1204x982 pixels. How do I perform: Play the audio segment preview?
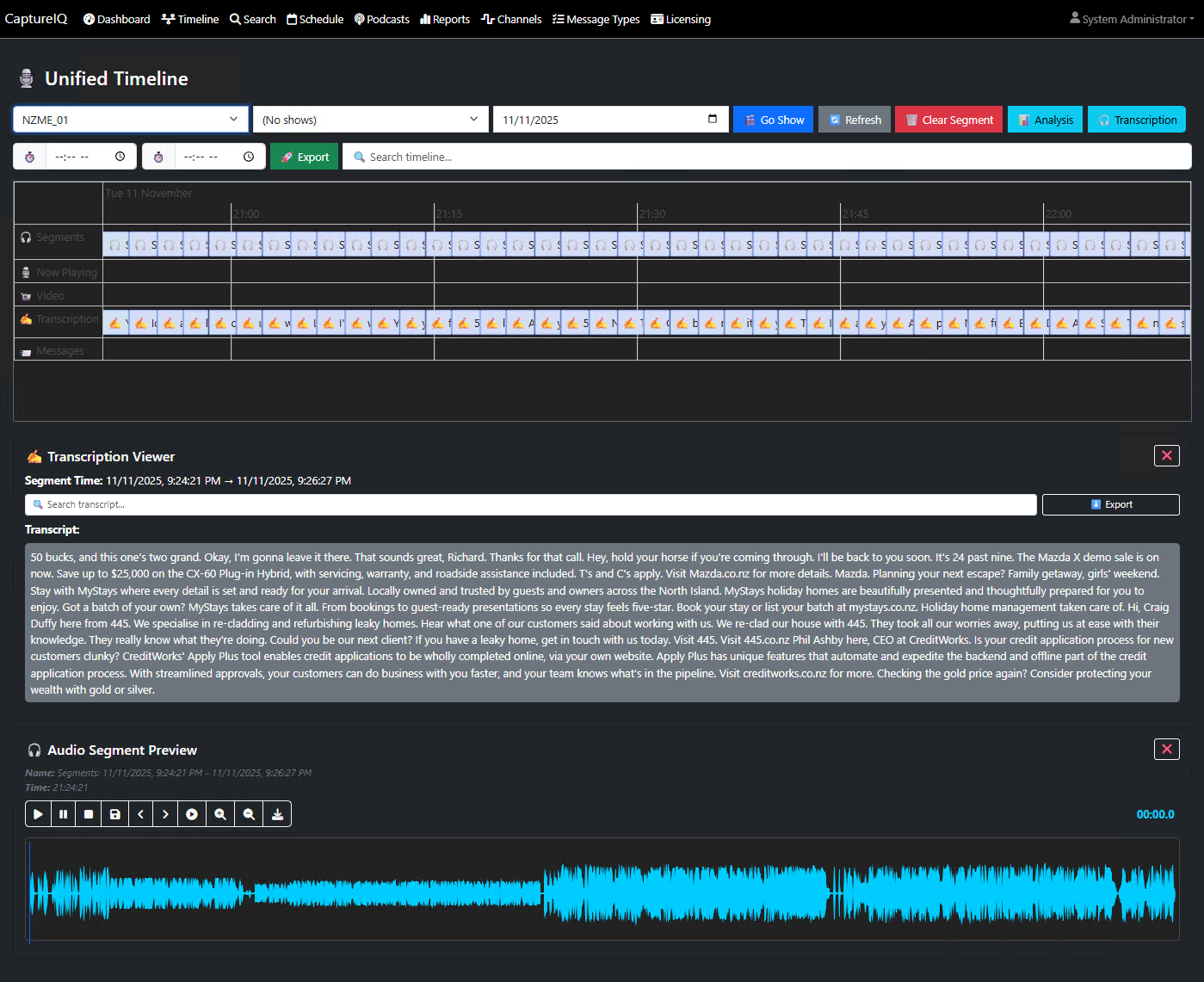coord(38,814)
